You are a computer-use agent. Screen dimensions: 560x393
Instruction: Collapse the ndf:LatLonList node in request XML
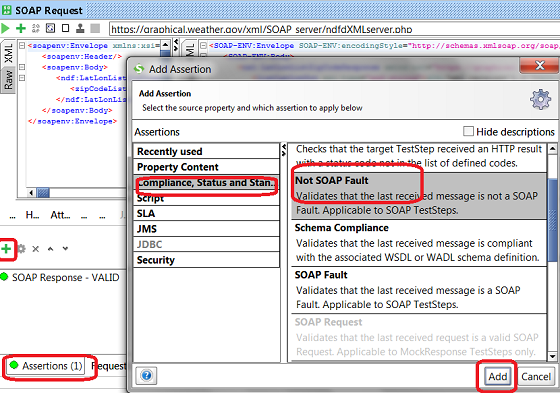pos(22,78)
